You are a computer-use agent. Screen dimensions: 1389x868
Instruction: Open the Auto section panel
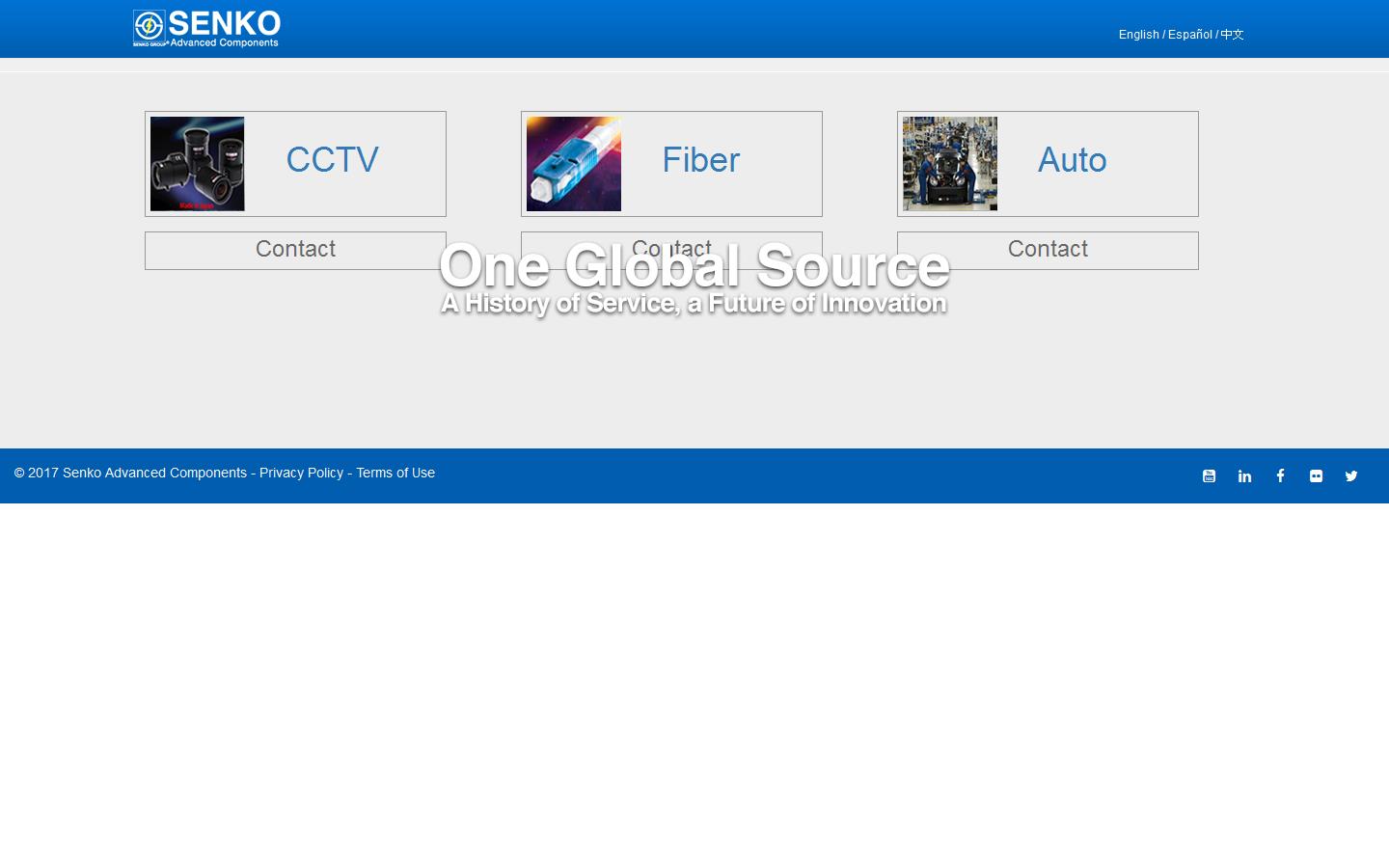[1072, 160]
